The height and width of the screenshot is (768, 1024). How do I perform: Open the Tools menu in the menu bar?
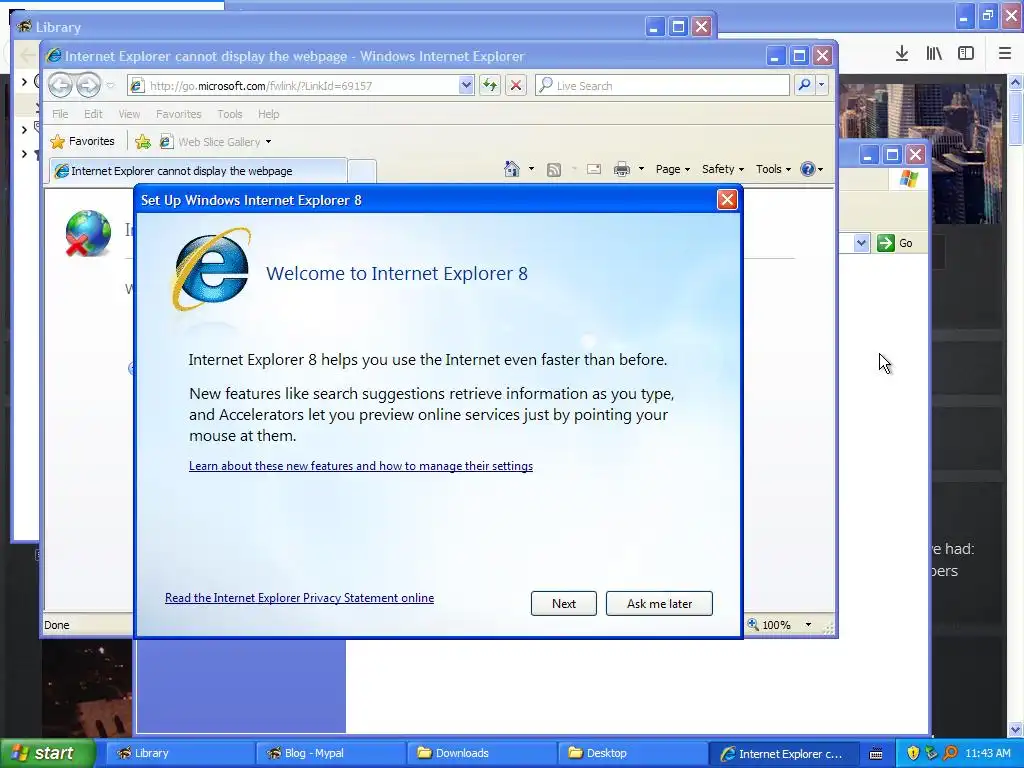[229, 114]
